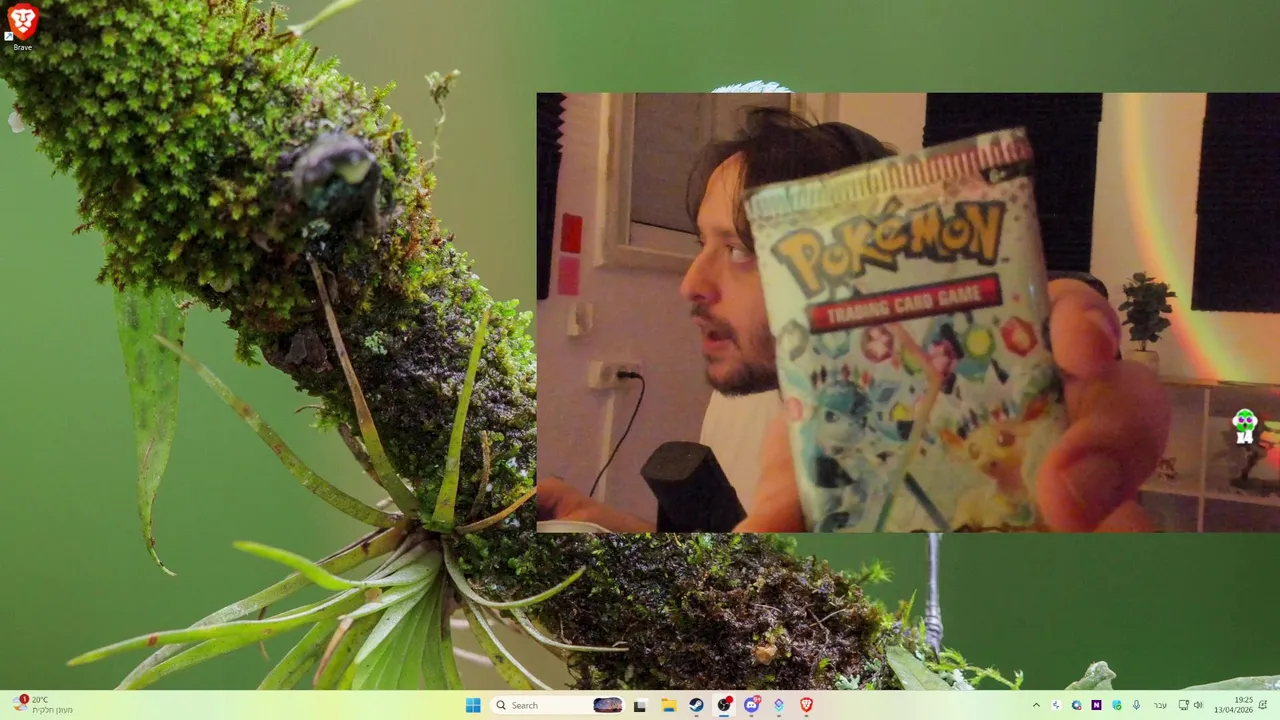The width and height of the screenshot is (1280, 720).
Task: Open the Brave desktop shortcut
Action: tap(22, 26)
